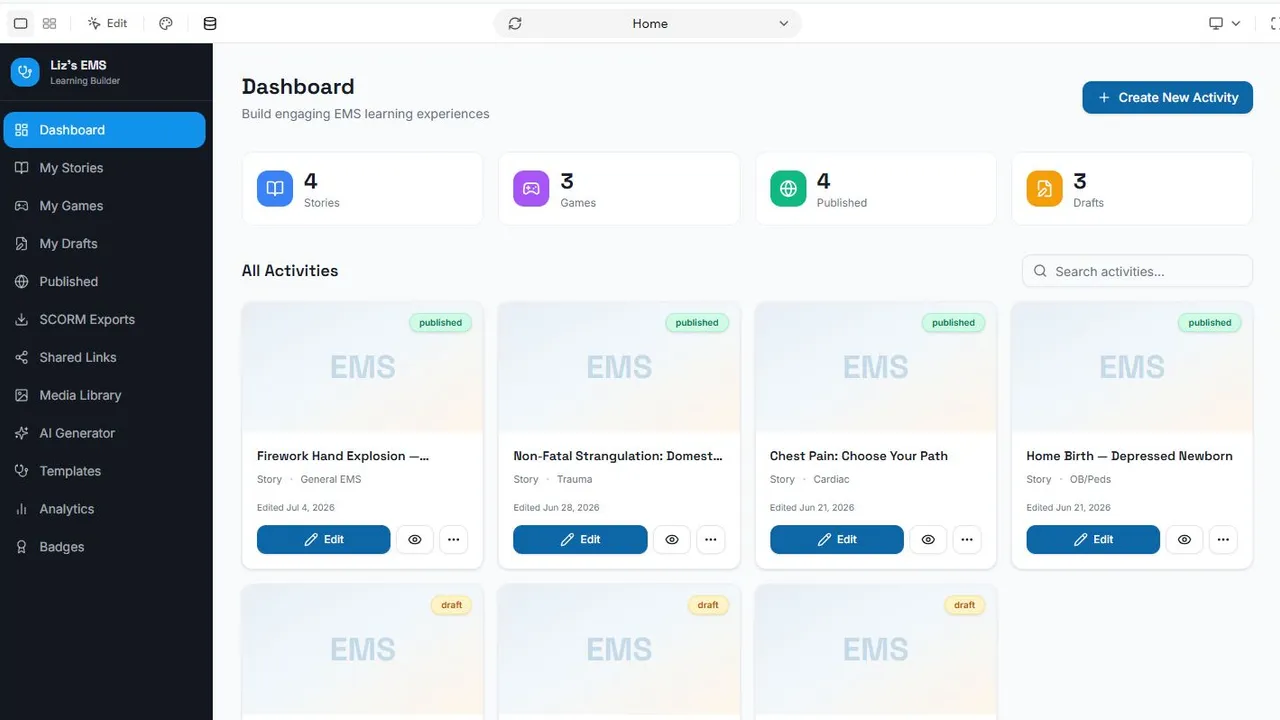Click the Non-Fatal Strangulation EMS thumbnail
This screenshot has width=1280, height=720.
[619, 368]
